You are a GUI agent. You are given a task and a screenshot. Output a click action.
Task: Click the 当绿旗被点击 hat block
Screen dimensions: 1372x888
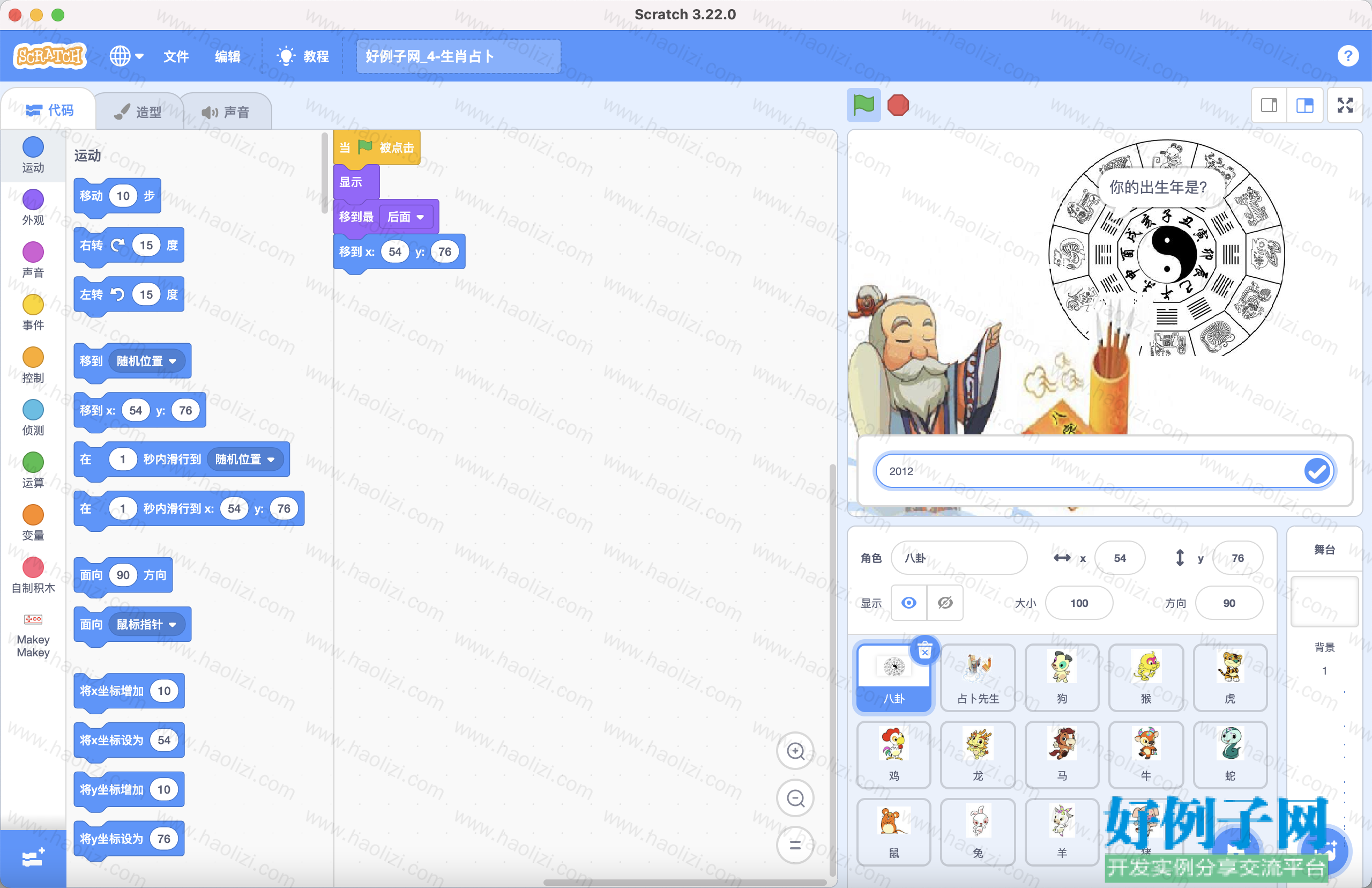click(377, 147)
